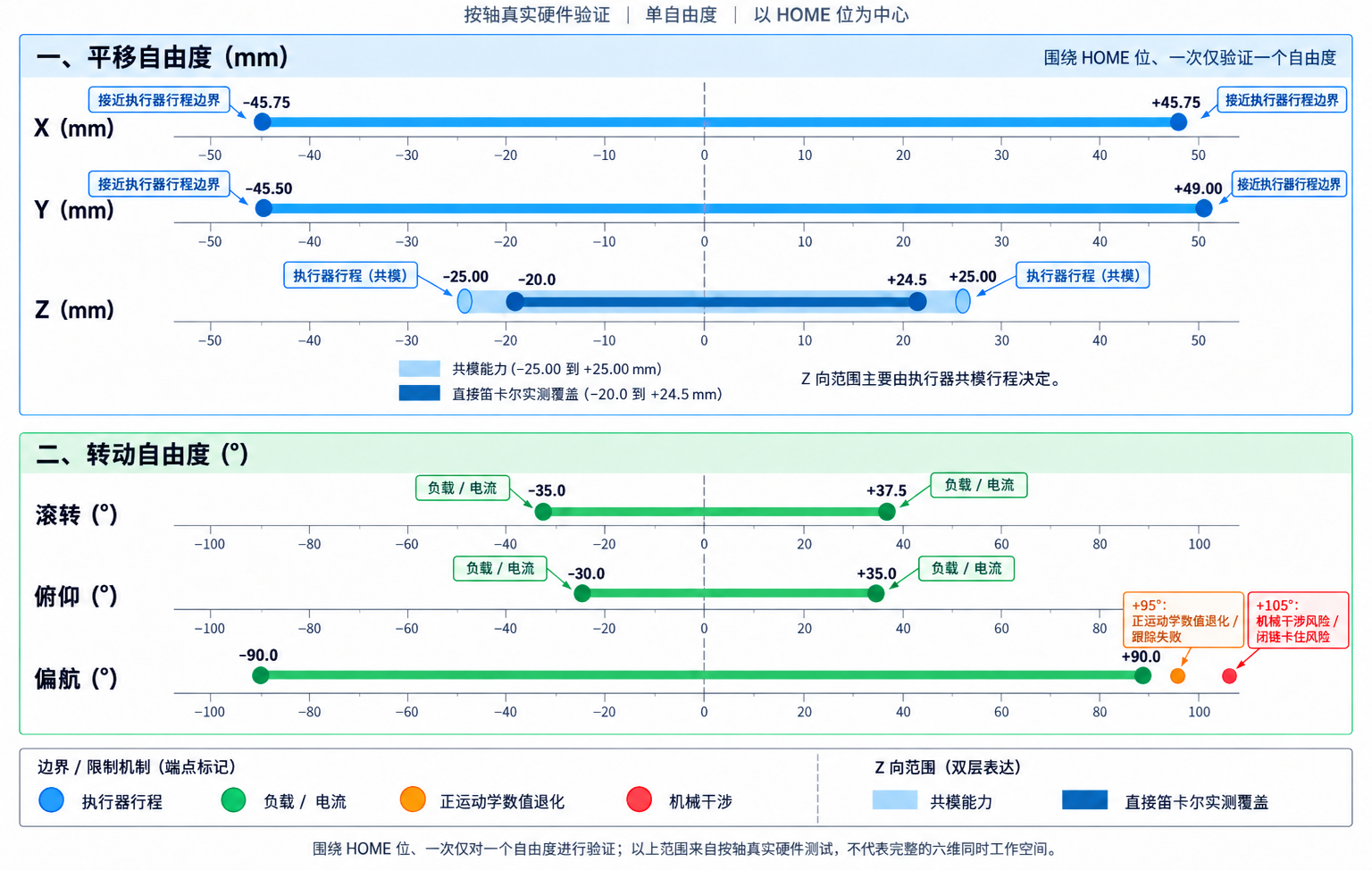This screenshot has height=870, width=1372.
Task: Select the 偏航 +90.0 green endpoint
Action: (x=1142, y=675)
